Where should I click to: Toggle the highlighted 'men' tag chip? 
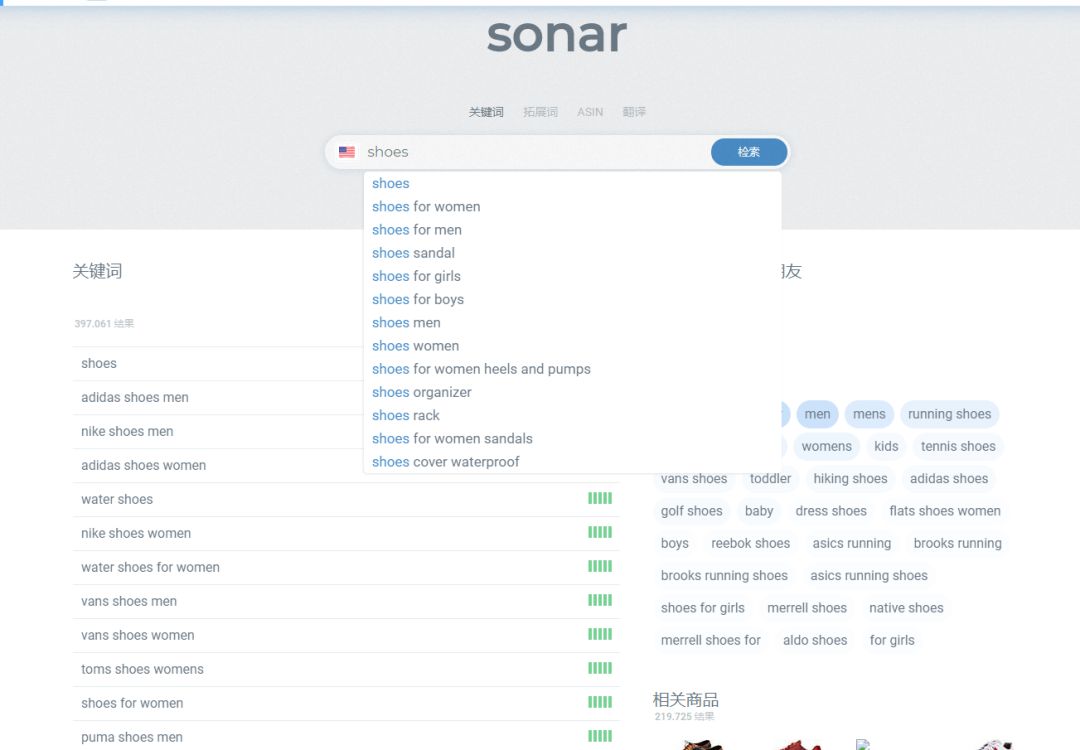pyautogui.click(x=817, y=414)
